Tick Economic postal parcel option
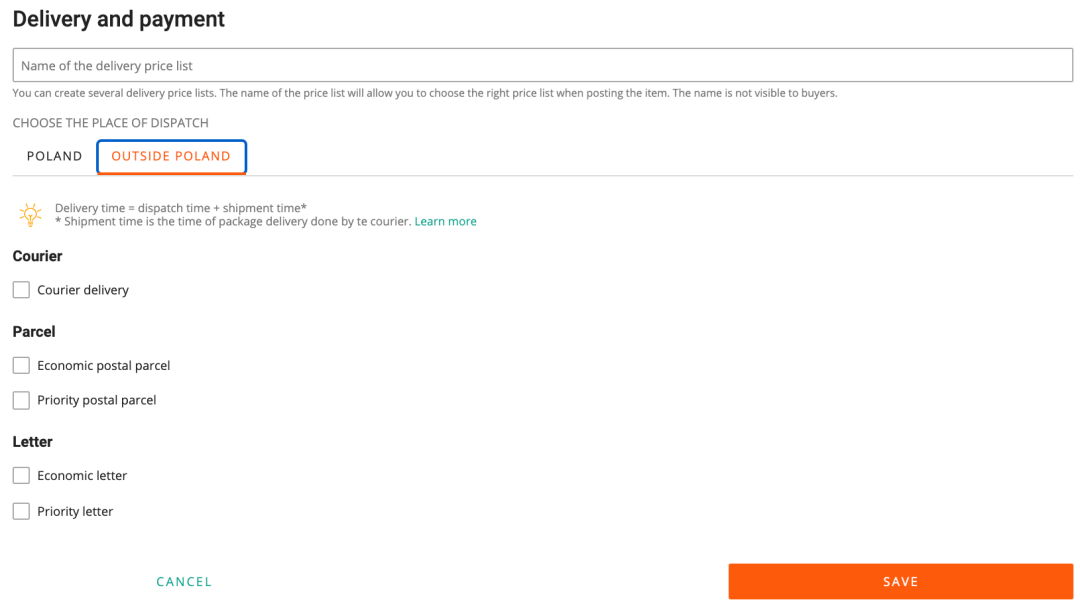This screenshot has width=1080, height=610. pos(21,366)
